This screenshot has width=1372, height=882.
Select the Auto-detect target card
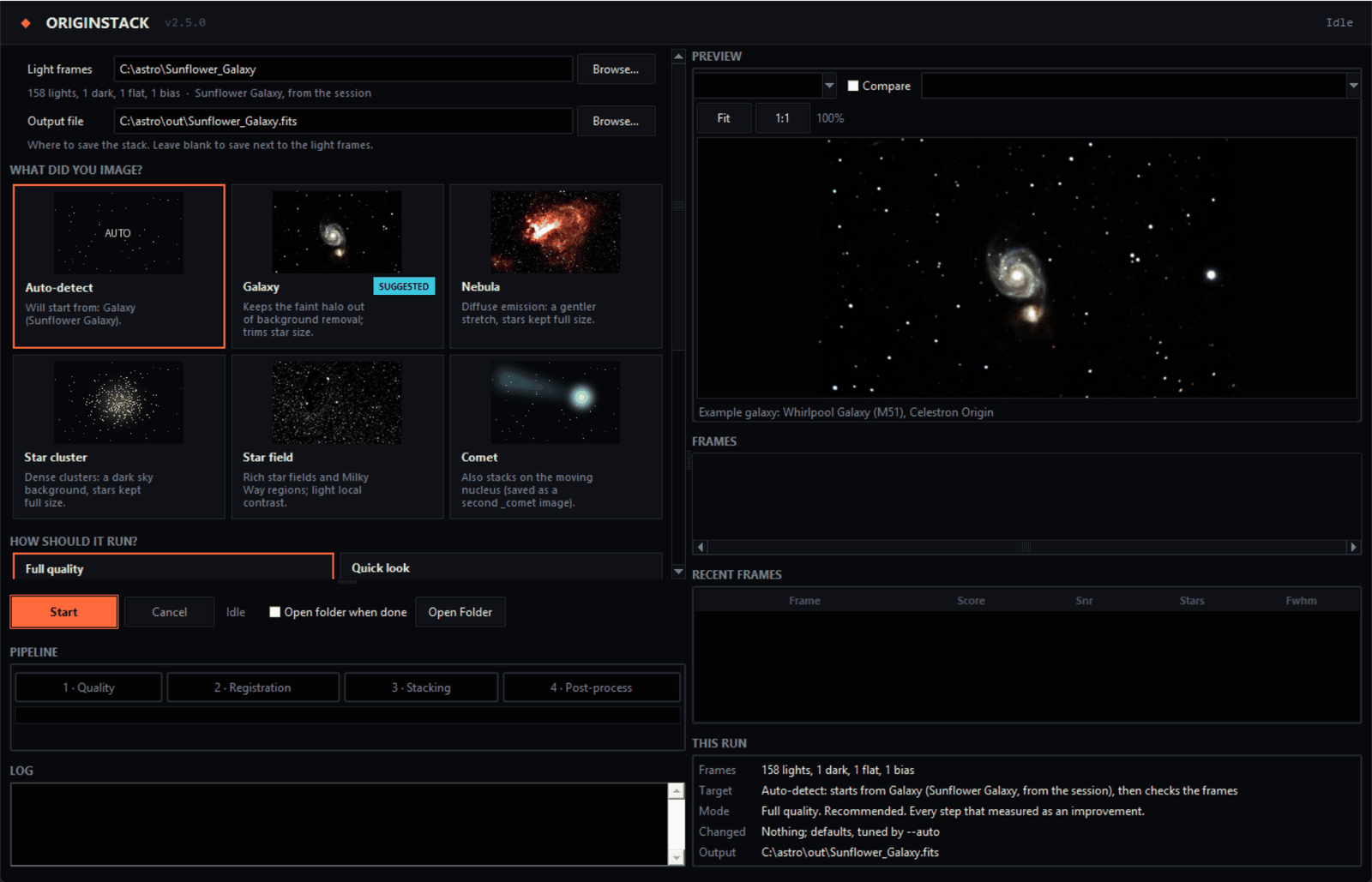coord(119,266)
